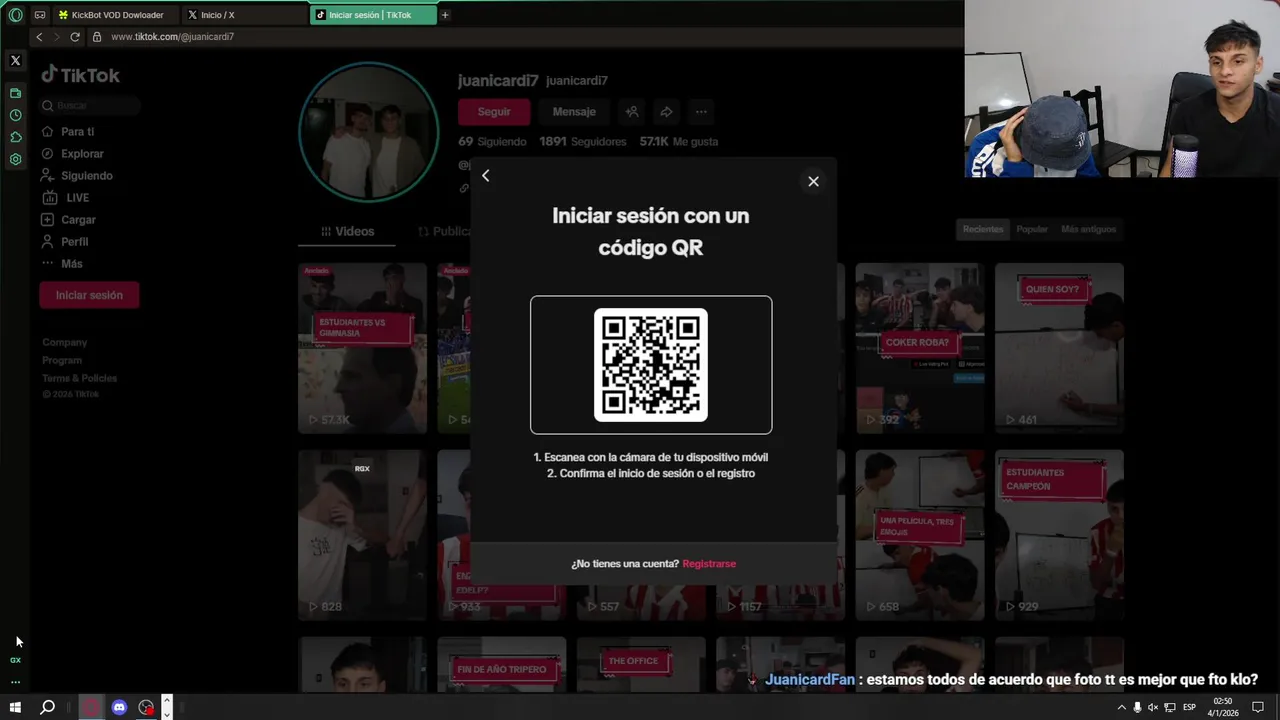Show hidden system tray icons
The width and height of the screenshot is (1280, 720).
pyautogui.click(x=1121, y=707)
